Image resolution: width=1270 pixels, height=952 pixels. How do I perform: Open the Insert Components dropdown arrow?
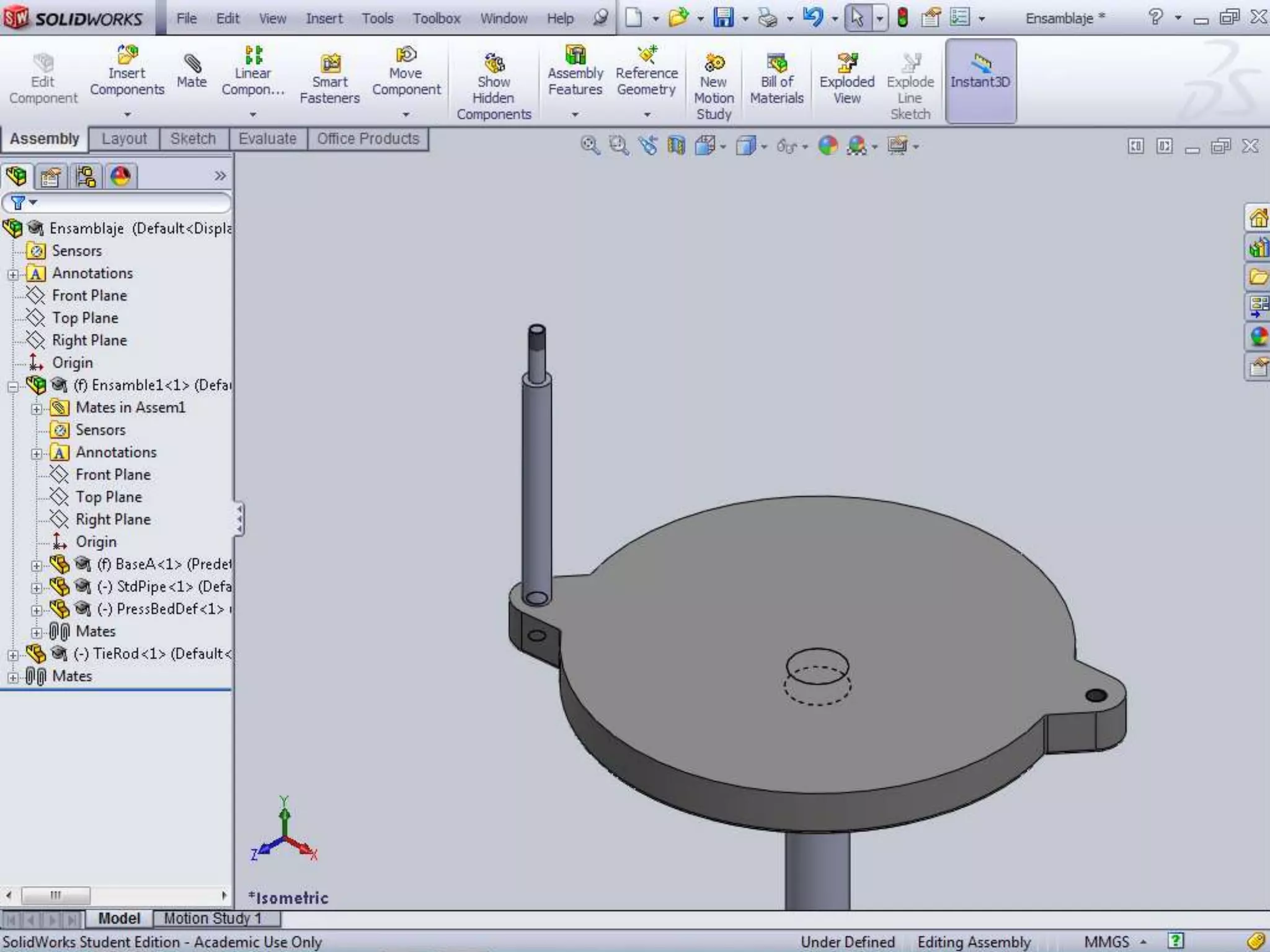pos(127,115)
